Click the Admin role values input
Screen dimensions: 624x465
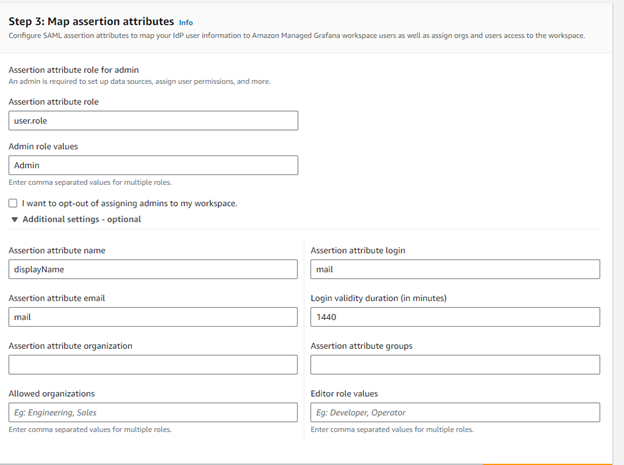click(x=153, y=165)
